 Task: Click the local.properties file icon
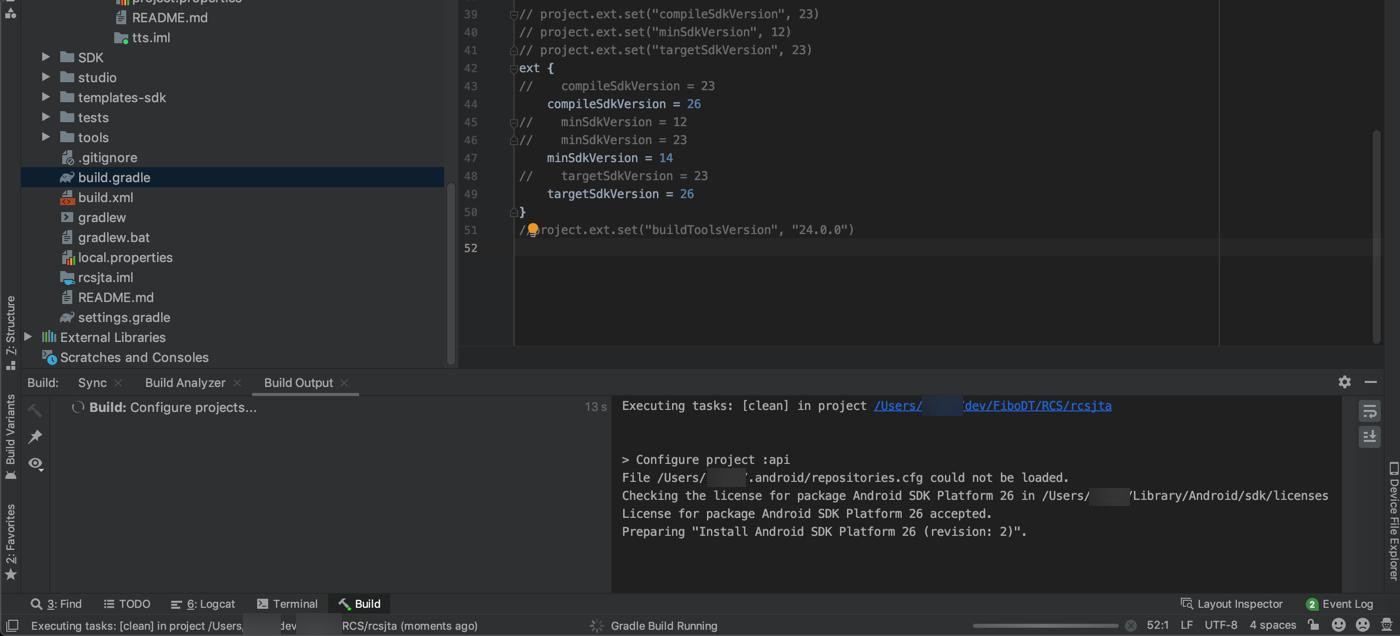[x=67, y=258]
